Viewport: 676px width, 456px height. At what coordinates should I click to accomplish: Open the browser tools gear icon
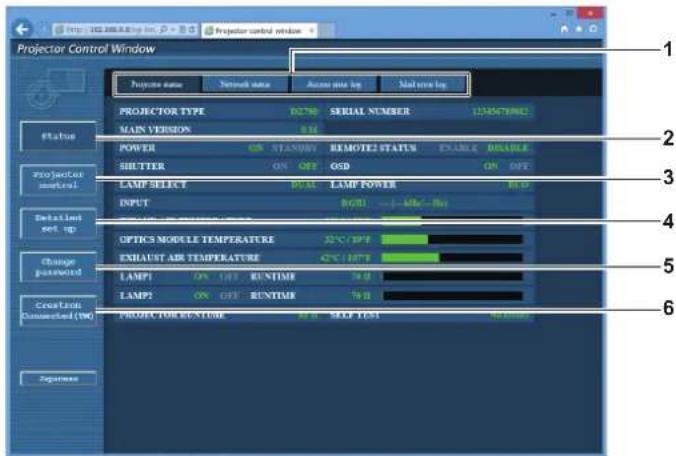[593, 28]
